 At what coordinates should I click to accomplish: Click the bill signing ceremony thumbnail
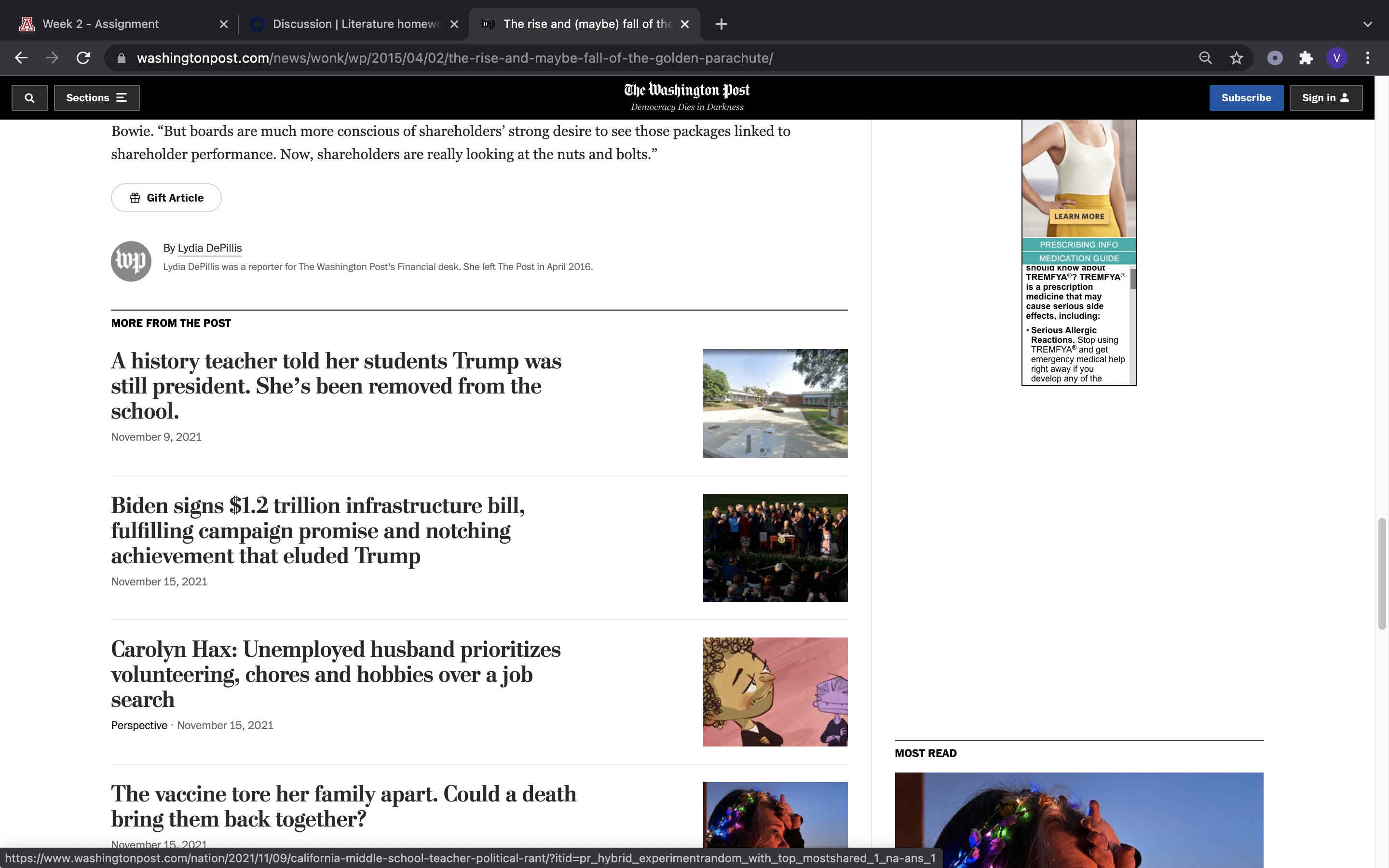[776, 548]
